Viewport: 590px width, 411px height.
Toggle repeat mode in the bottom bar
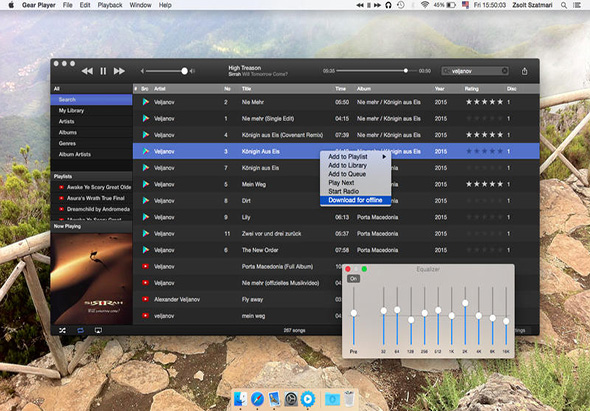click(x=81, y=330)
